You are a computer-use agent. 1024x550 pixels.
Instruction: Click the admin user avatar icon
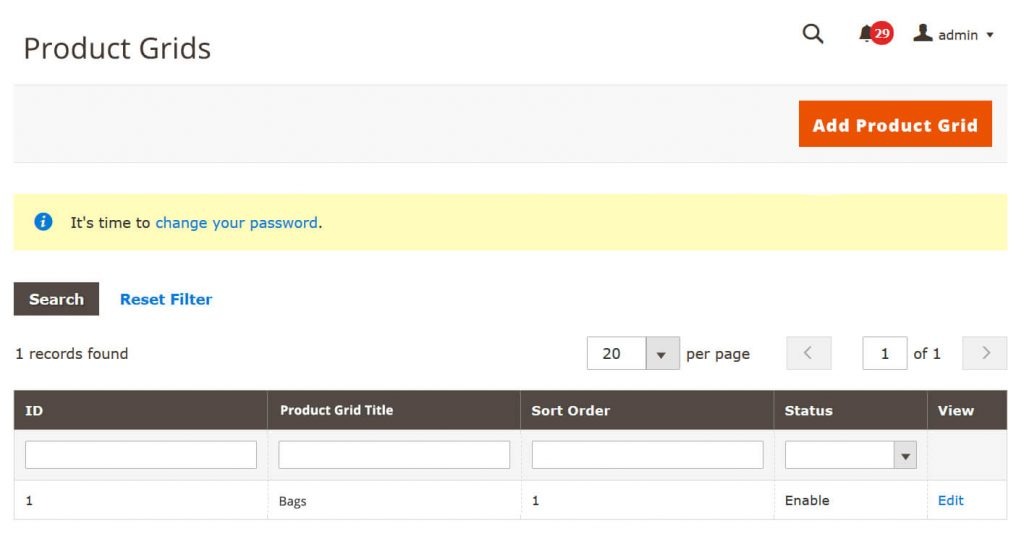[x=922, y=33]
